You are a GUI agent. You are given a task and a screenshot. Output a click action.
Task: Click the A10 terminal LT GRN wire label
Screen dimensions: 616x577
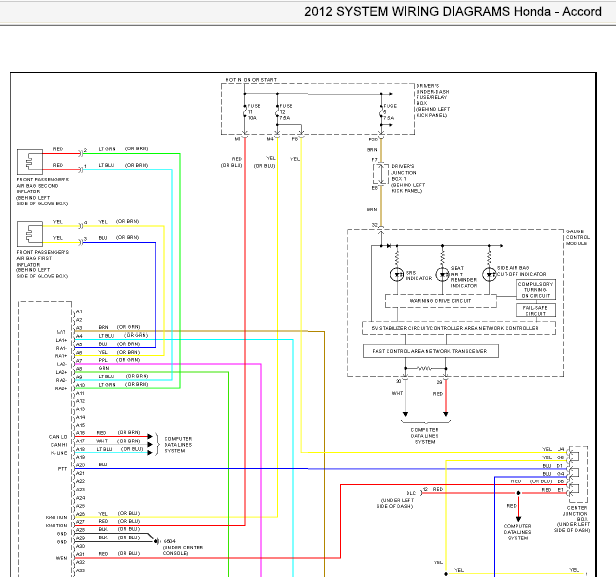pos(107,385)
